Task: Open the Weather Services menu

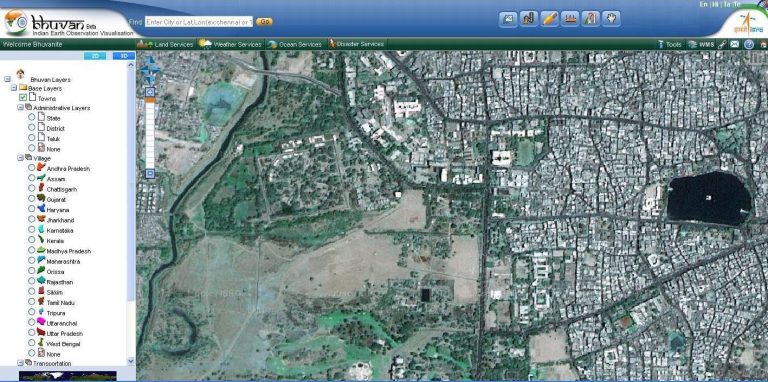Action: click(230, 44)
